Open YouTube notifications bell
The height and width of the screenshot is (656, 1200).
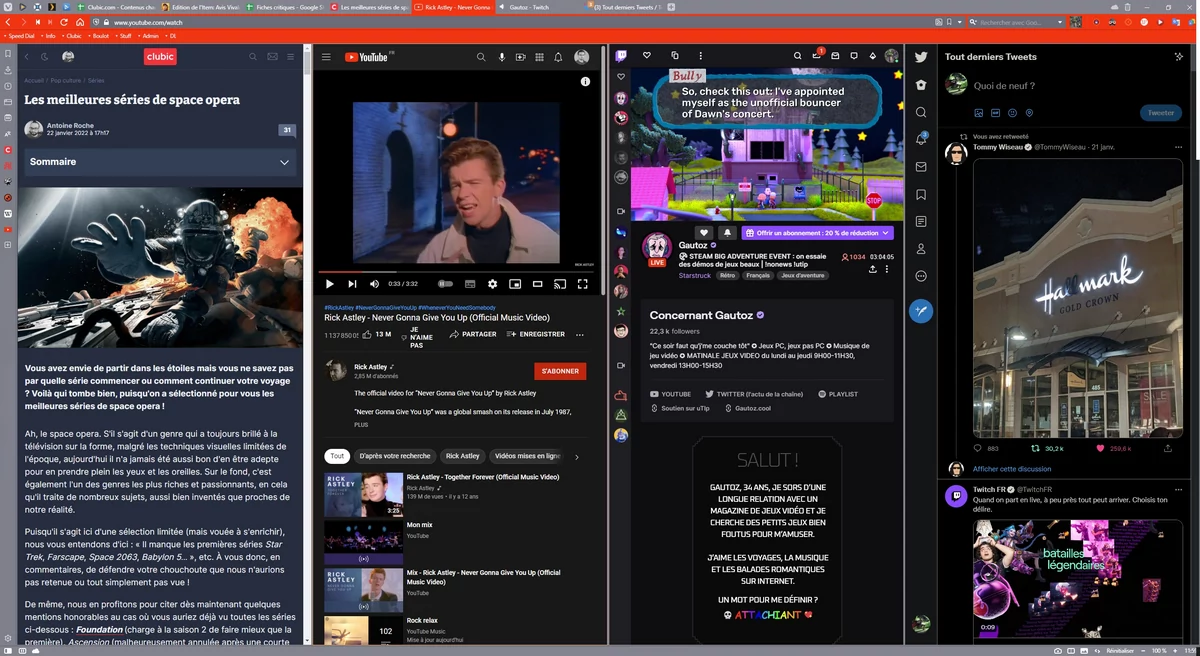coord(558,57)
